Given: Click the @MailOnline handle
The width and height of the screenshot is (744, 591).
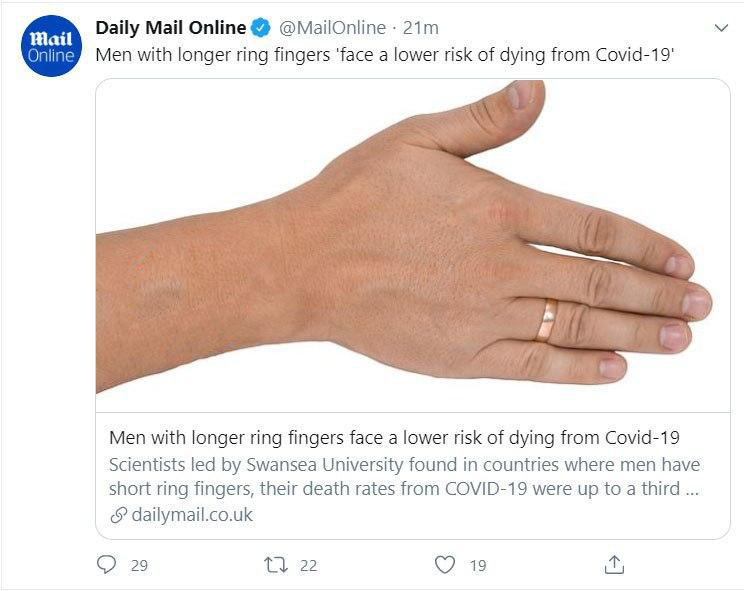Looking at the screenshot, I should coord(332,28).
